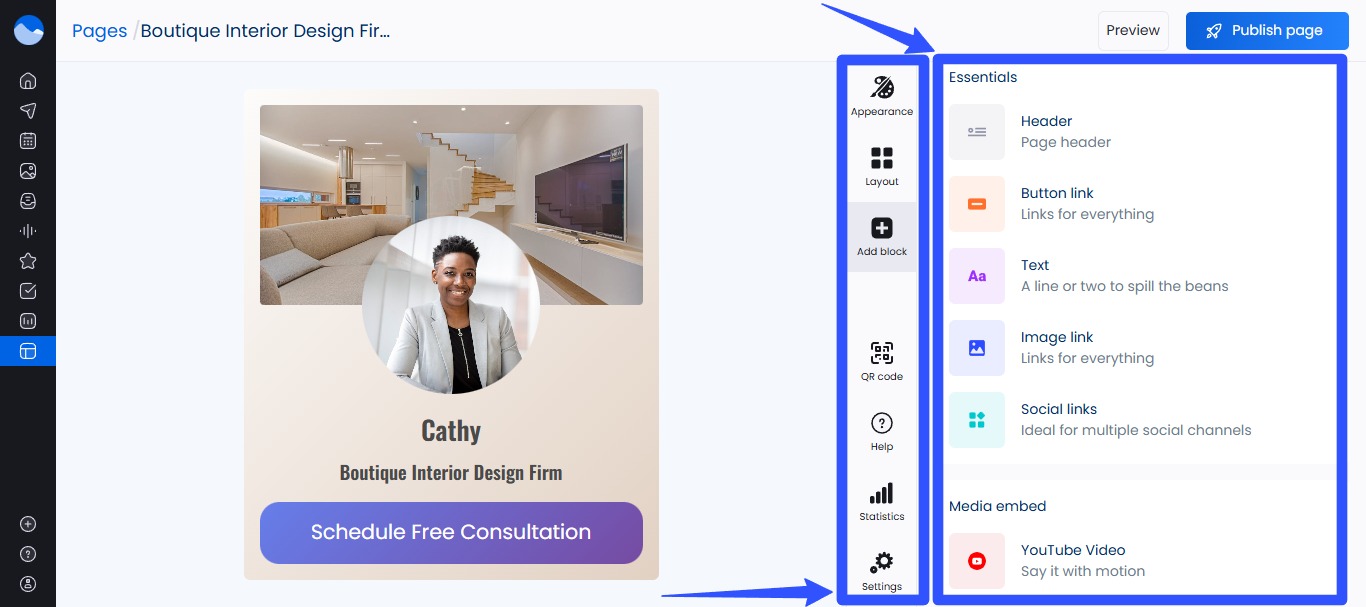
Task: Open the Appearance panel
Action: pos(881,96)
